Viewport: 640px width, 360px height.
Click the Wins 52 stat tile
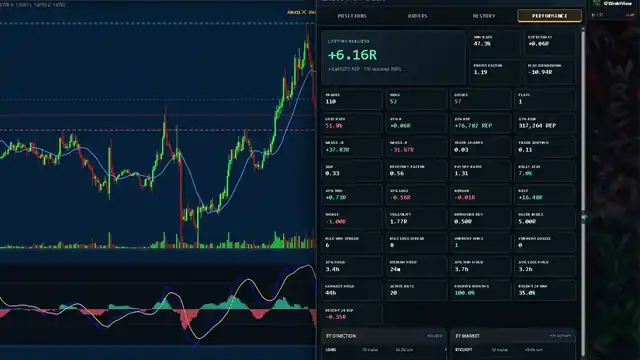coord(416,99)
